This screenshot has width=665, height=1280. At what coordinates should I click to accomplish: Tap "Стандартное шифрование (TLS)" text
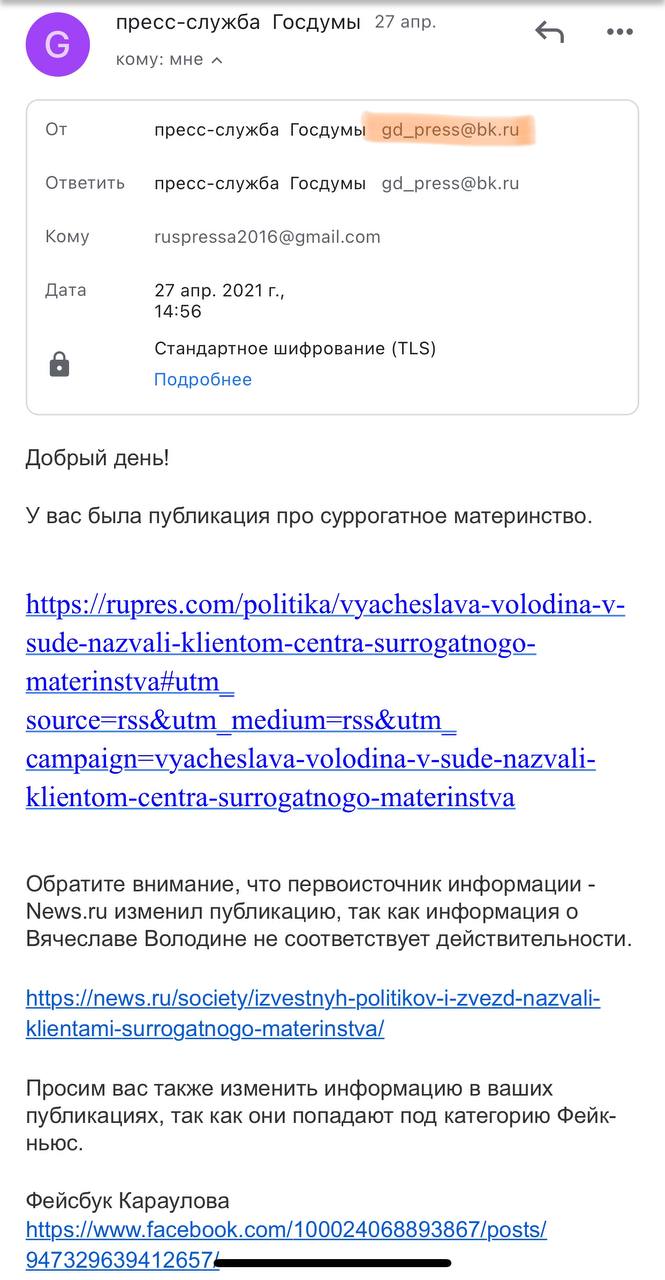(295, 348)
